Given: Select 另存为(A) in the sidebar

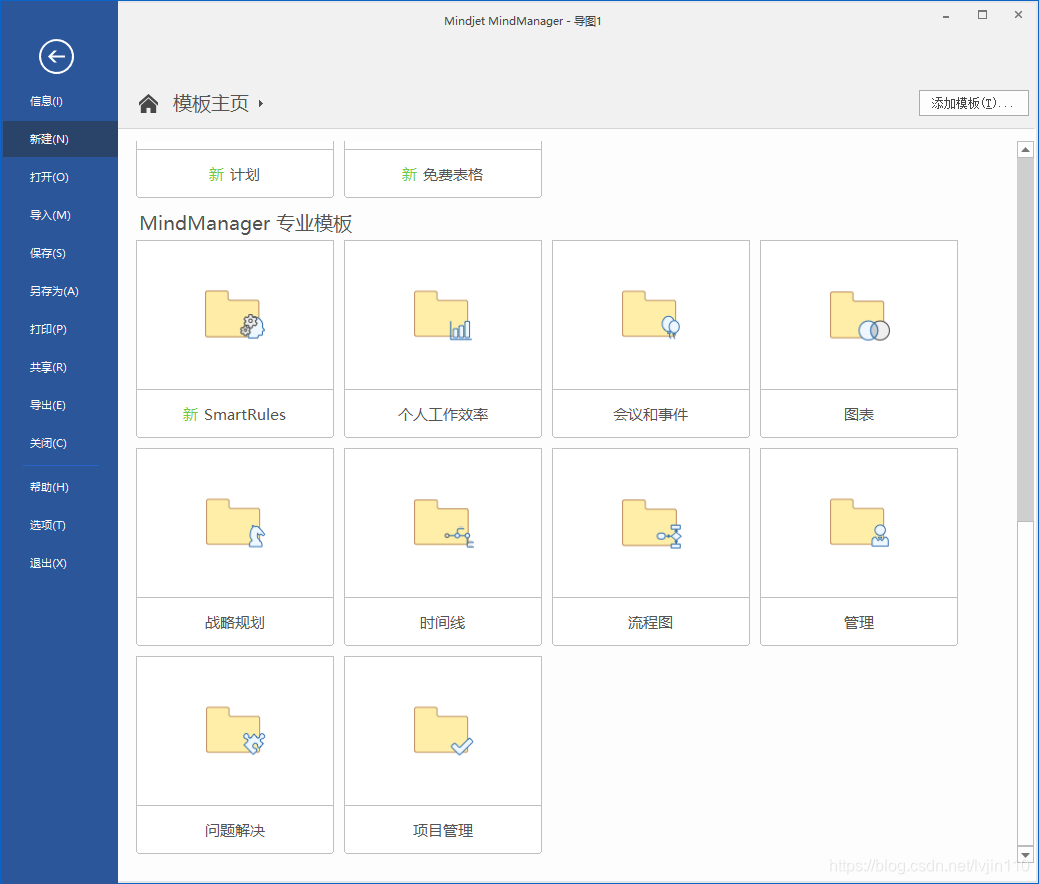Looking at the screenshot, I should [x=60, y=291].
